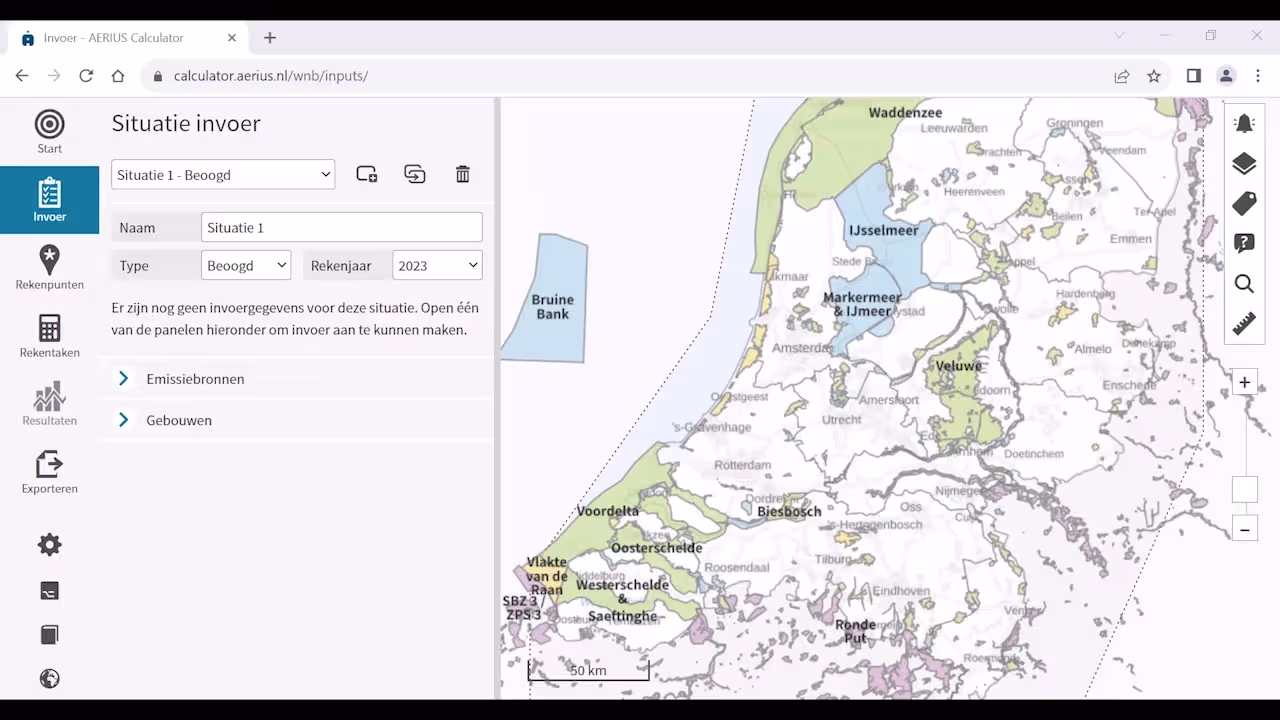Open the Rekentaken section

click(49, 336)
